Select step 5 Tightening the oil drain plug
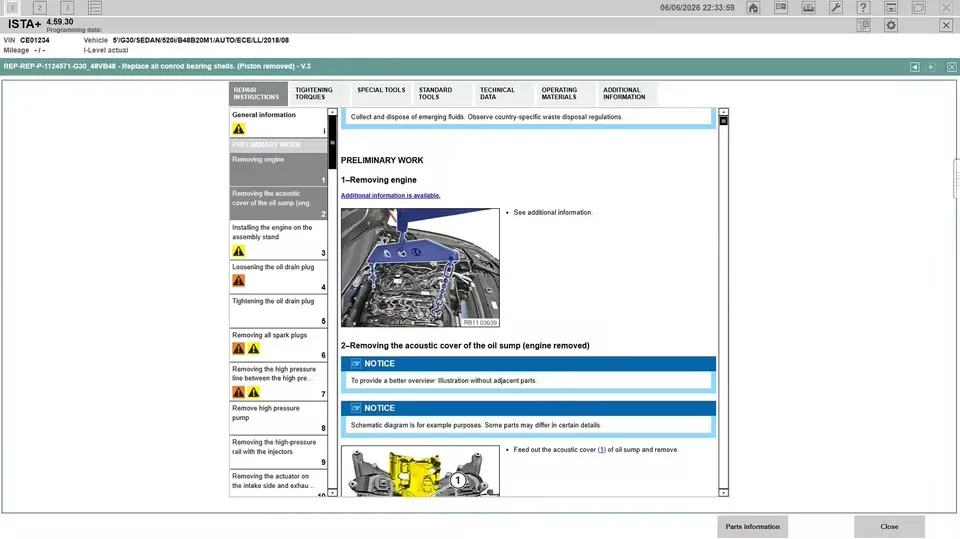The image size is (960, 539). 278,311
